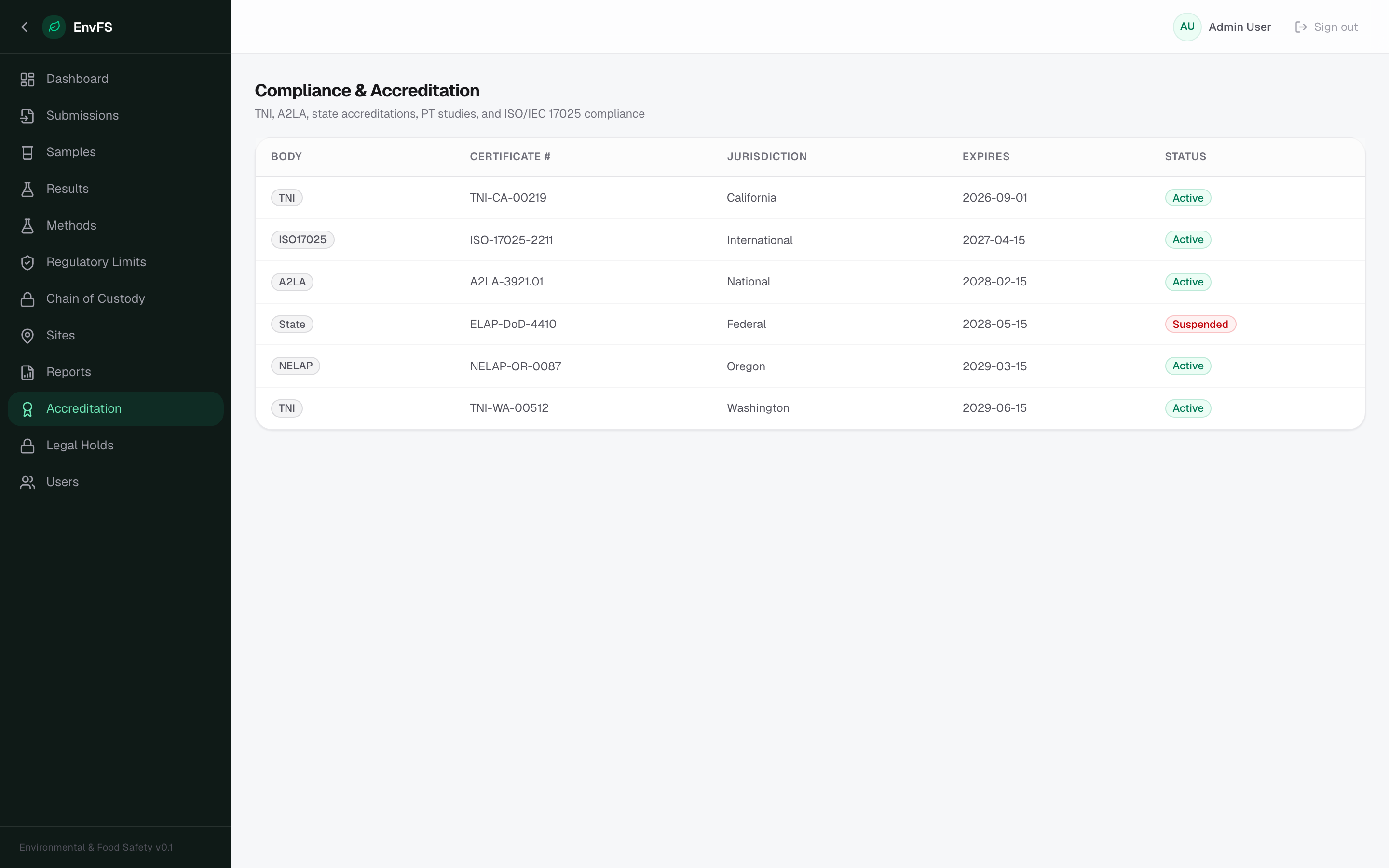Click the Results flask icon
Image resolution: width=1389 pixels, height=868 pixels.
(27, 190)
